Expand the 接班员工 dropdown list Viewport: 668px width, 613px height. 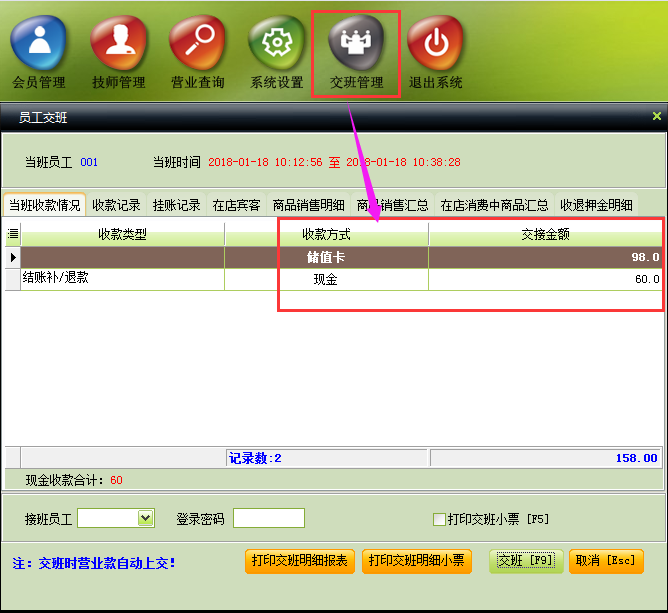[146, 517]
